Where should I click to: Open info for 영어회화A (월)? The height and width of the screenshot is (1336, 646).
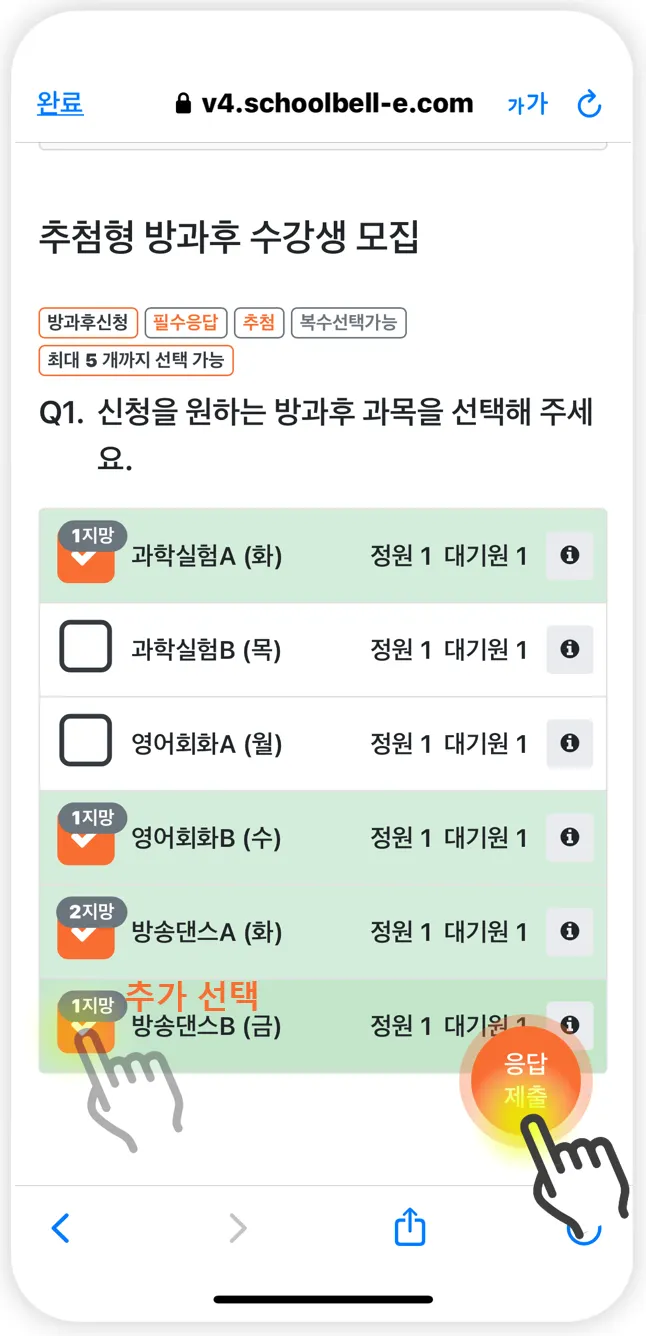tap(569, 743)
